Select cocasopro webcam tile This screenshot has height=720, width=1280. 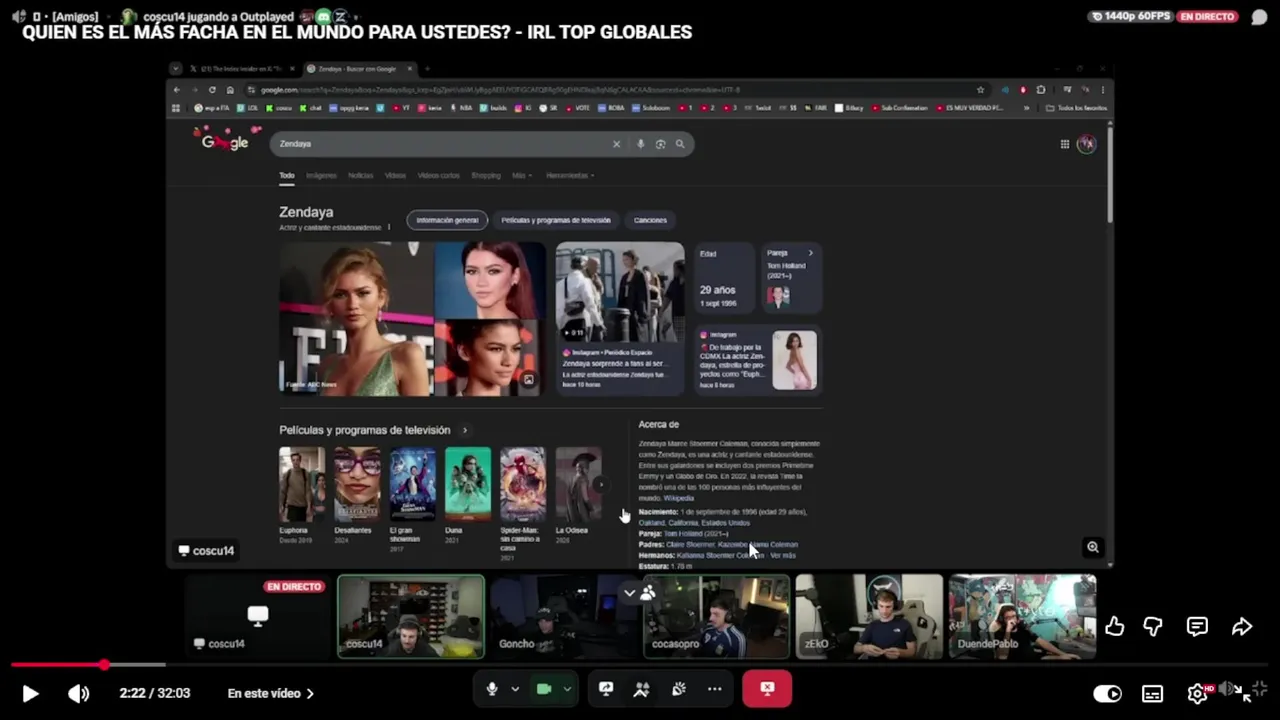(x=716, y=616)
